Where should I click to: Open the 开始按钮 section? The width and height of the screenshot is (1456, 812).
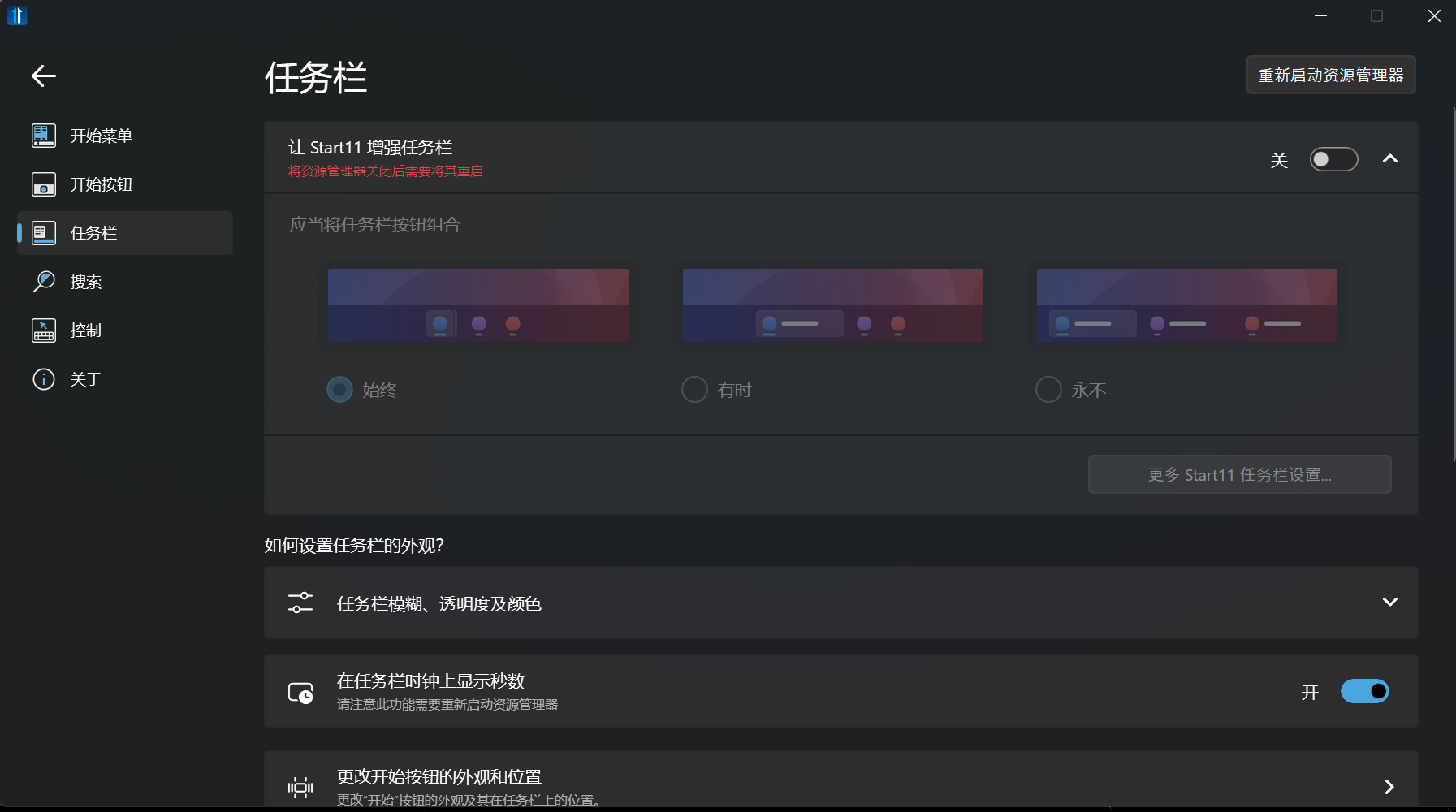(125, 184)
